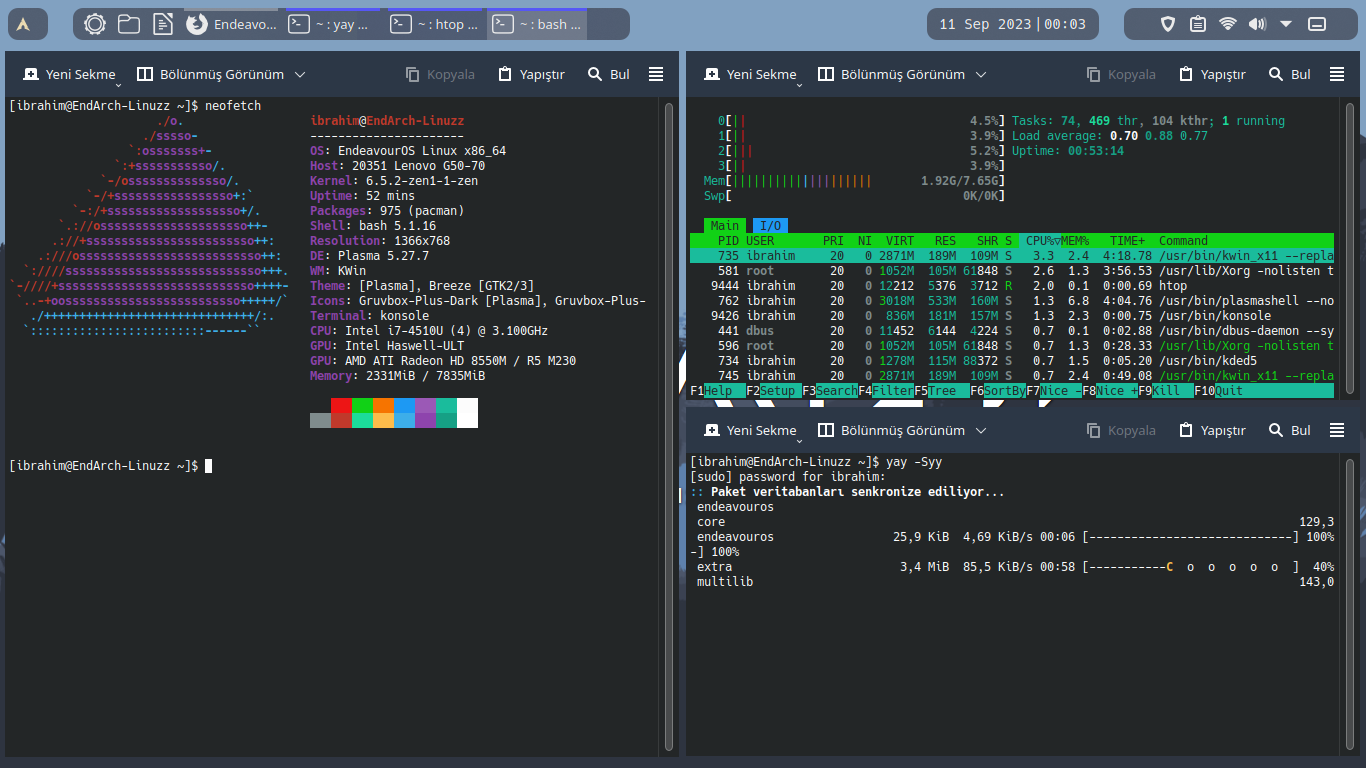The width and height of the screenshot is (1366, 768).
Task: Open hamburger menu in the yay Konsole window
Action: 1337,430
